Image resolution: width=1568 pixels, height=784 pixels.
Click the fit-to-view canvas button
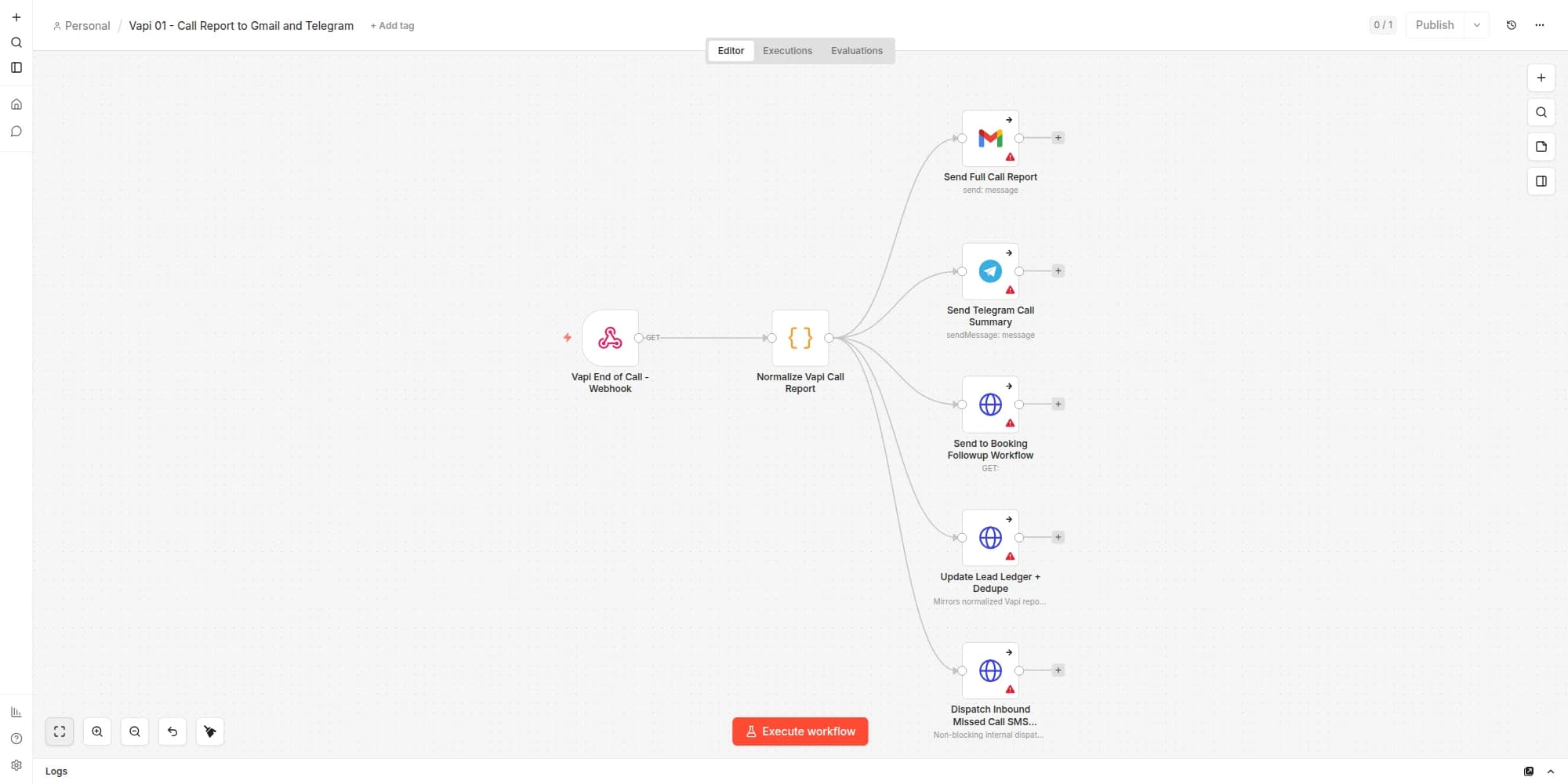pos(60,731)
